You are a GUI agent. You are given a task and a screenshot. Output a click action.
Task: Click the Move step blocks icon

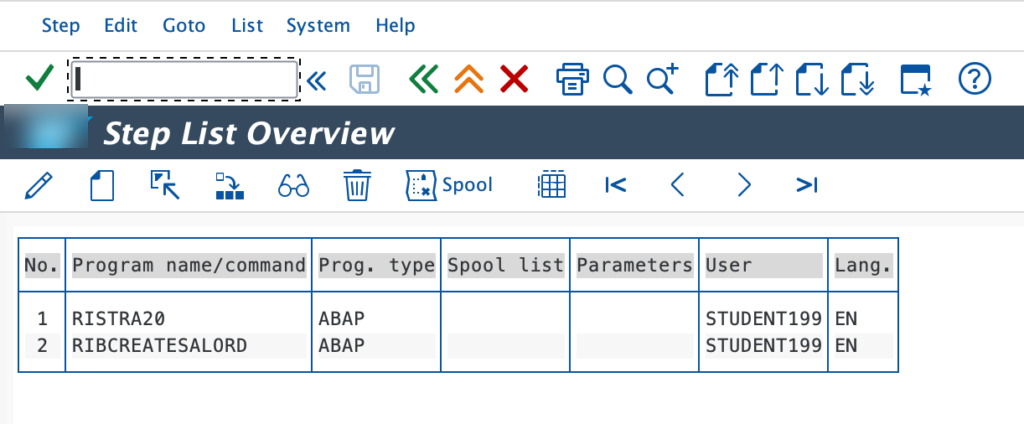[229, 186]
